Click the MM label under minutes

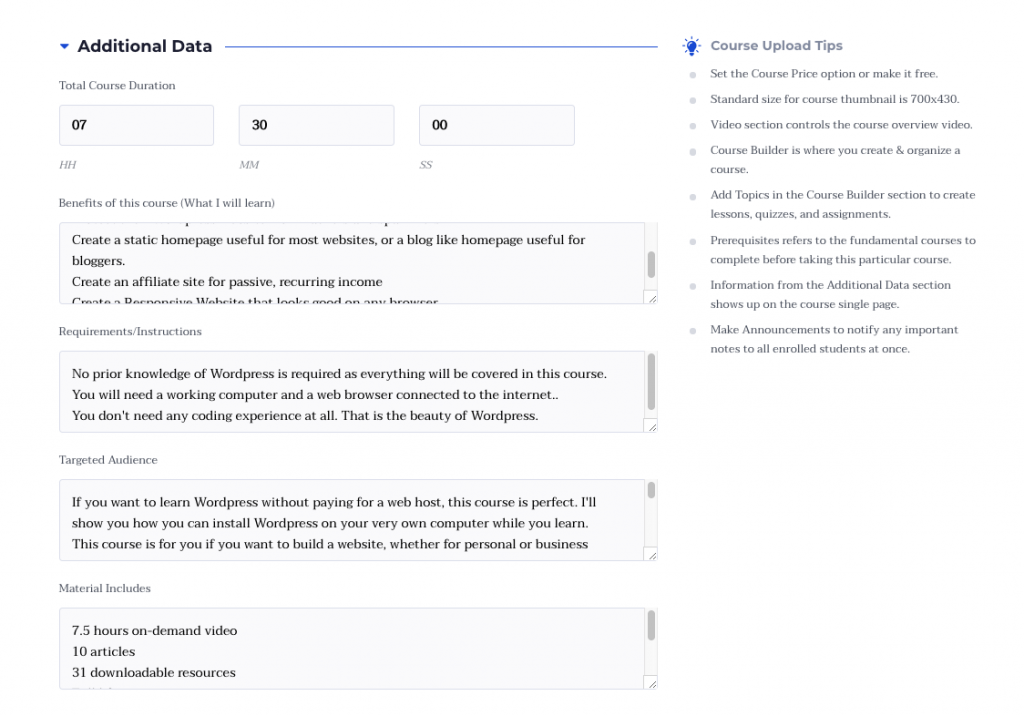click(x=249, y=165)
